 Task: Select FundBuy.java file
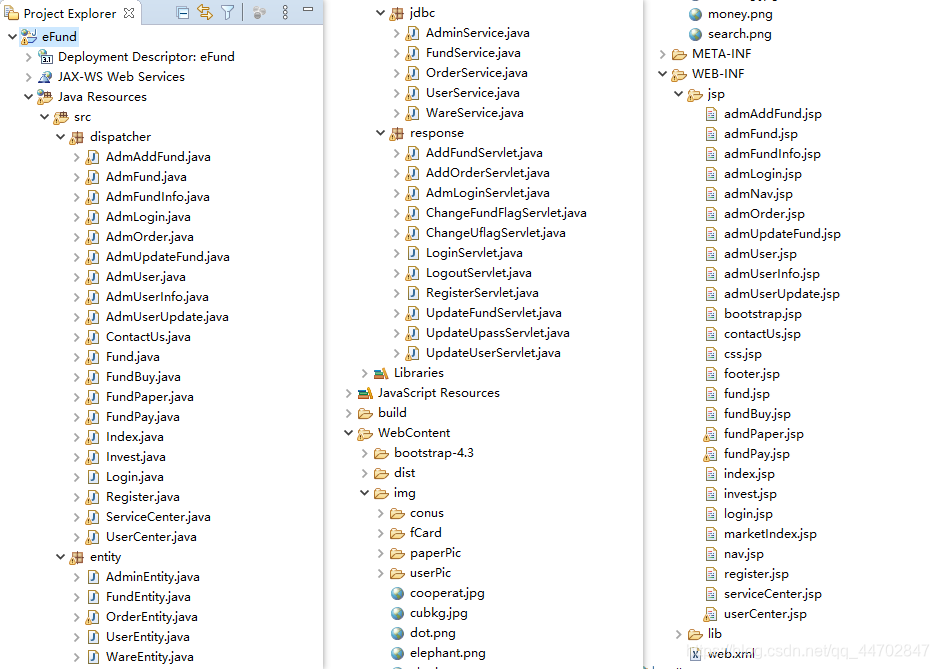[x=143, y=377]
